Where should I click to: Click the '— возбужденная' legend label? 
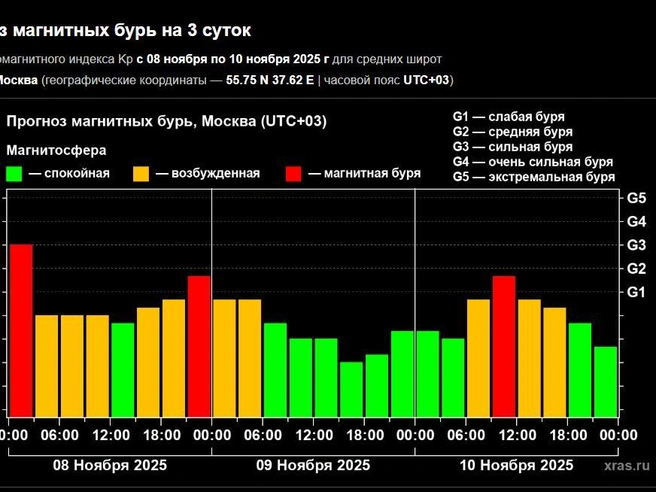pos(208,173)
